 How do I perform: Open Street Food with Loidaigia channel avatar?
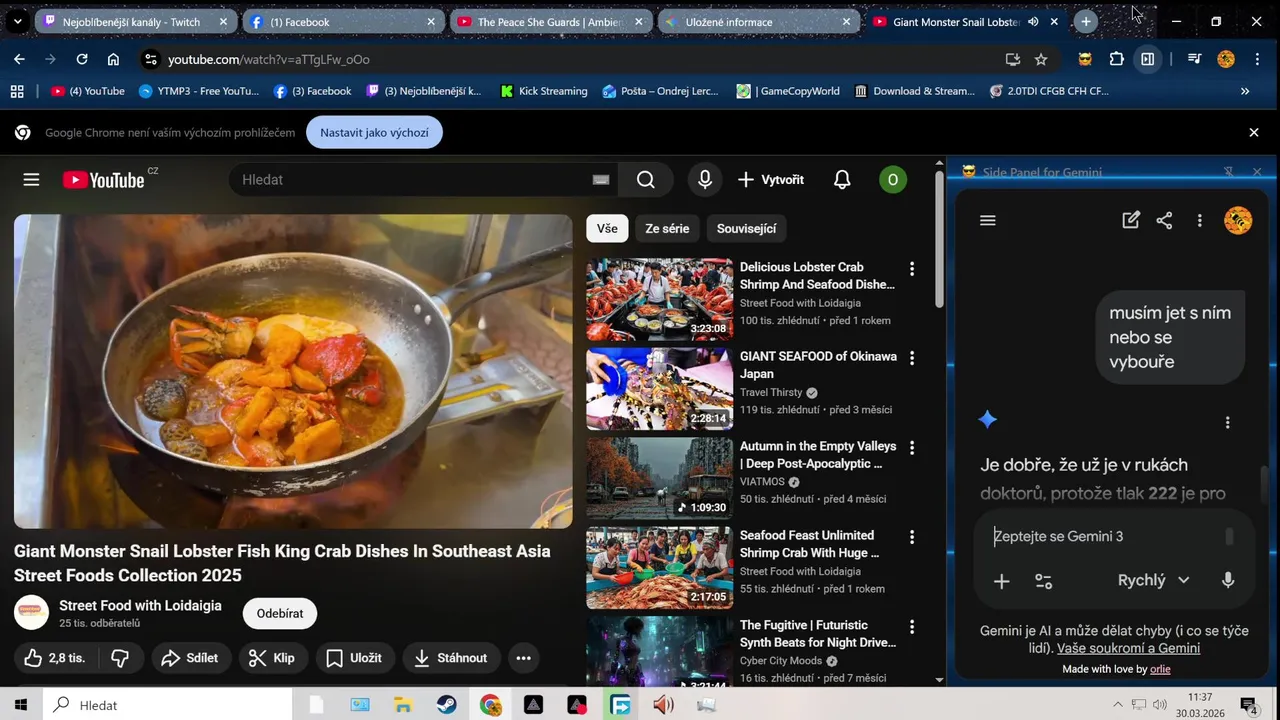(31, 613)
